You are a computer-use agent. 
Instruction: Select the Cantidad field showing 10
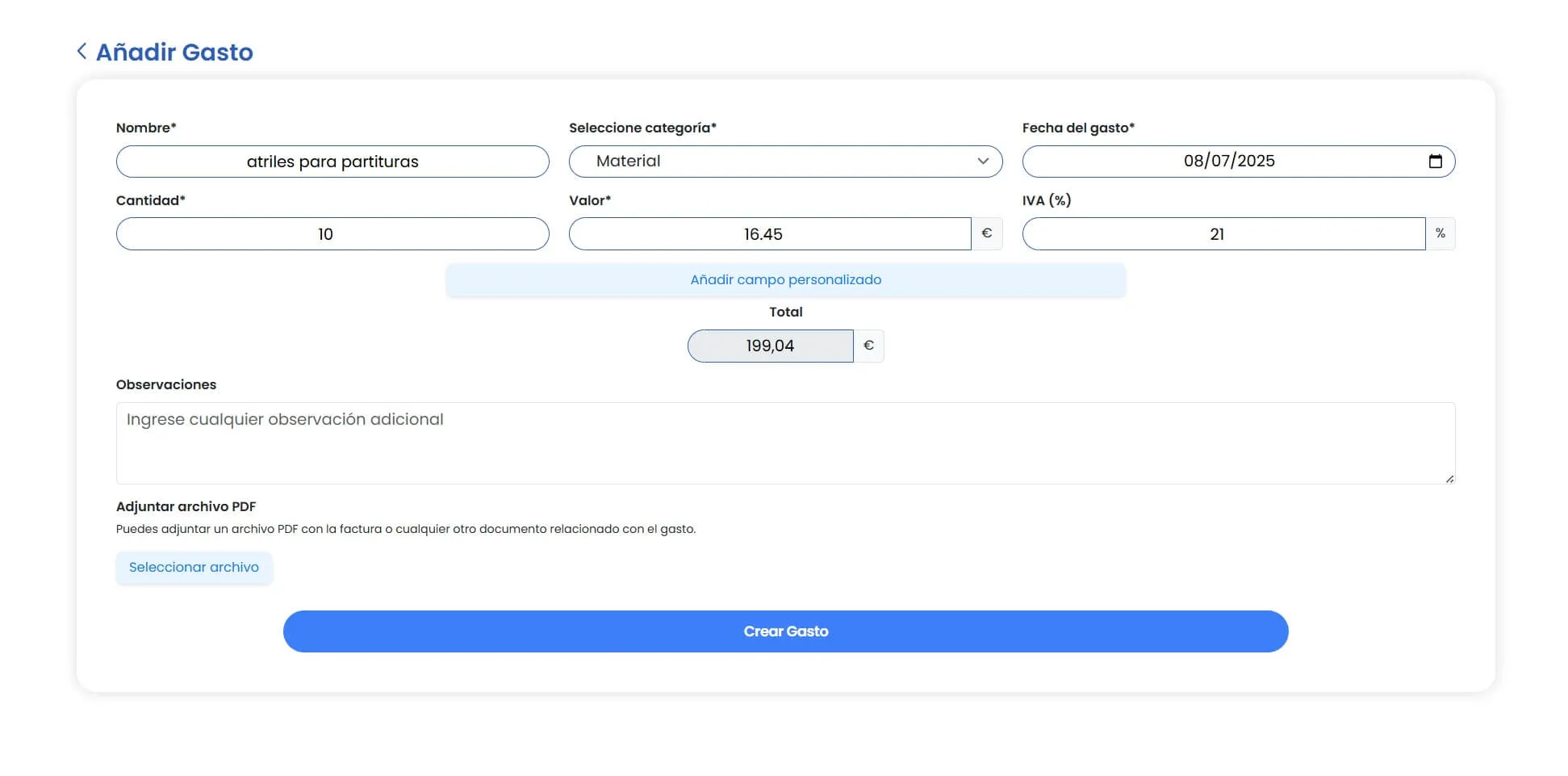coord(332,233)
